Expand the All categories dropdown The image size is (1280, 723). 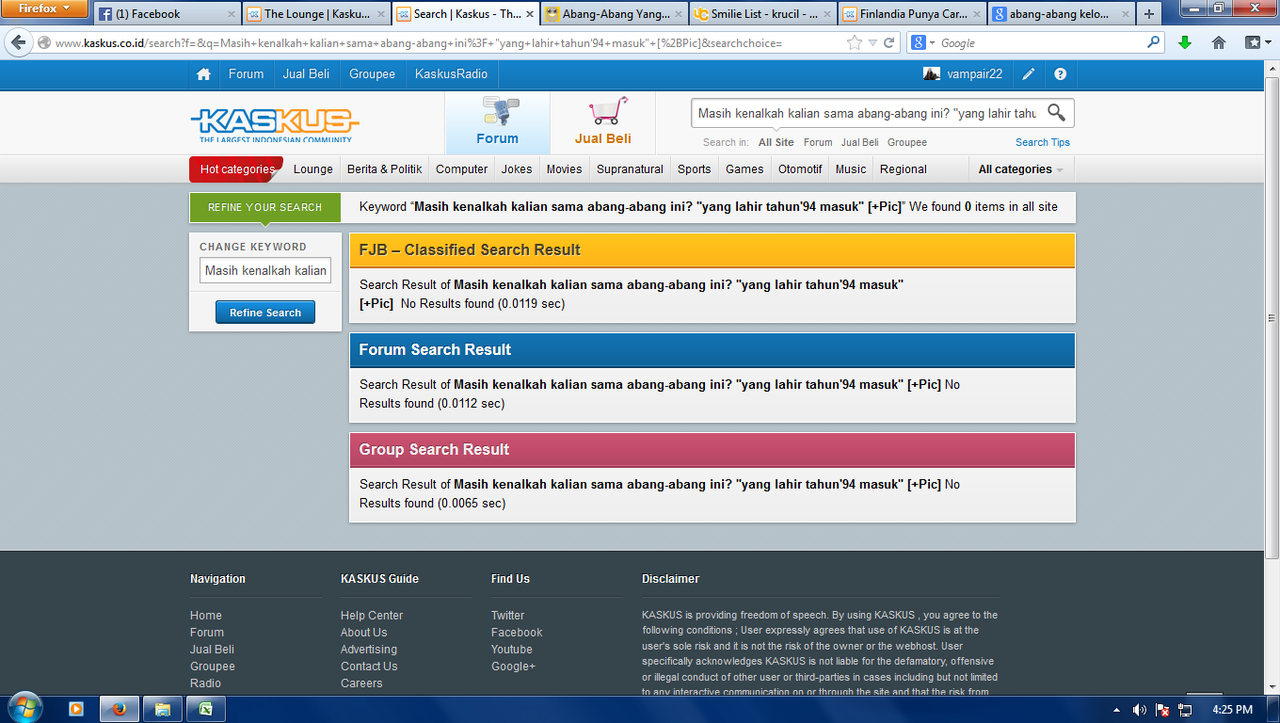click(1021, 169)
